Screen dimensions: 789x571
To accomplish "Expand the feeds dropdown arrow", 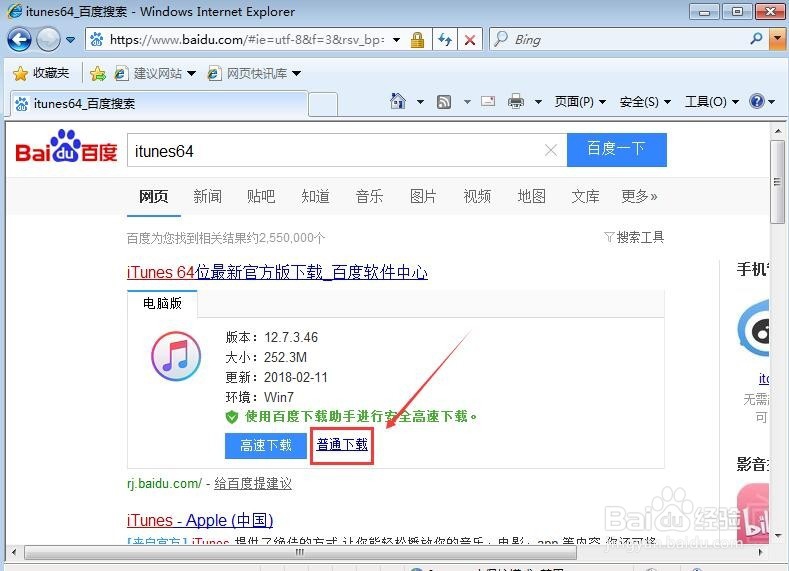I will click(x=467, y=102).
